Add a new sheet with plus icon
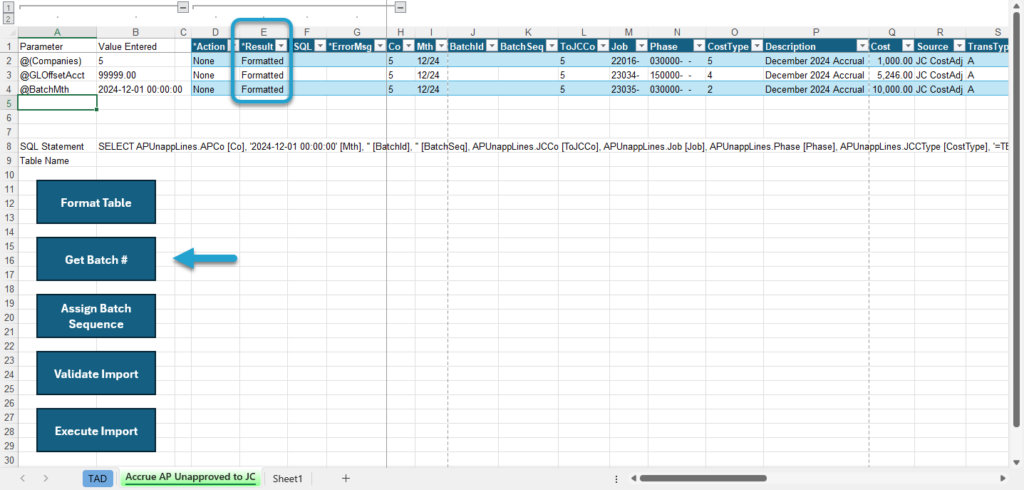 (x=346, y=478)
